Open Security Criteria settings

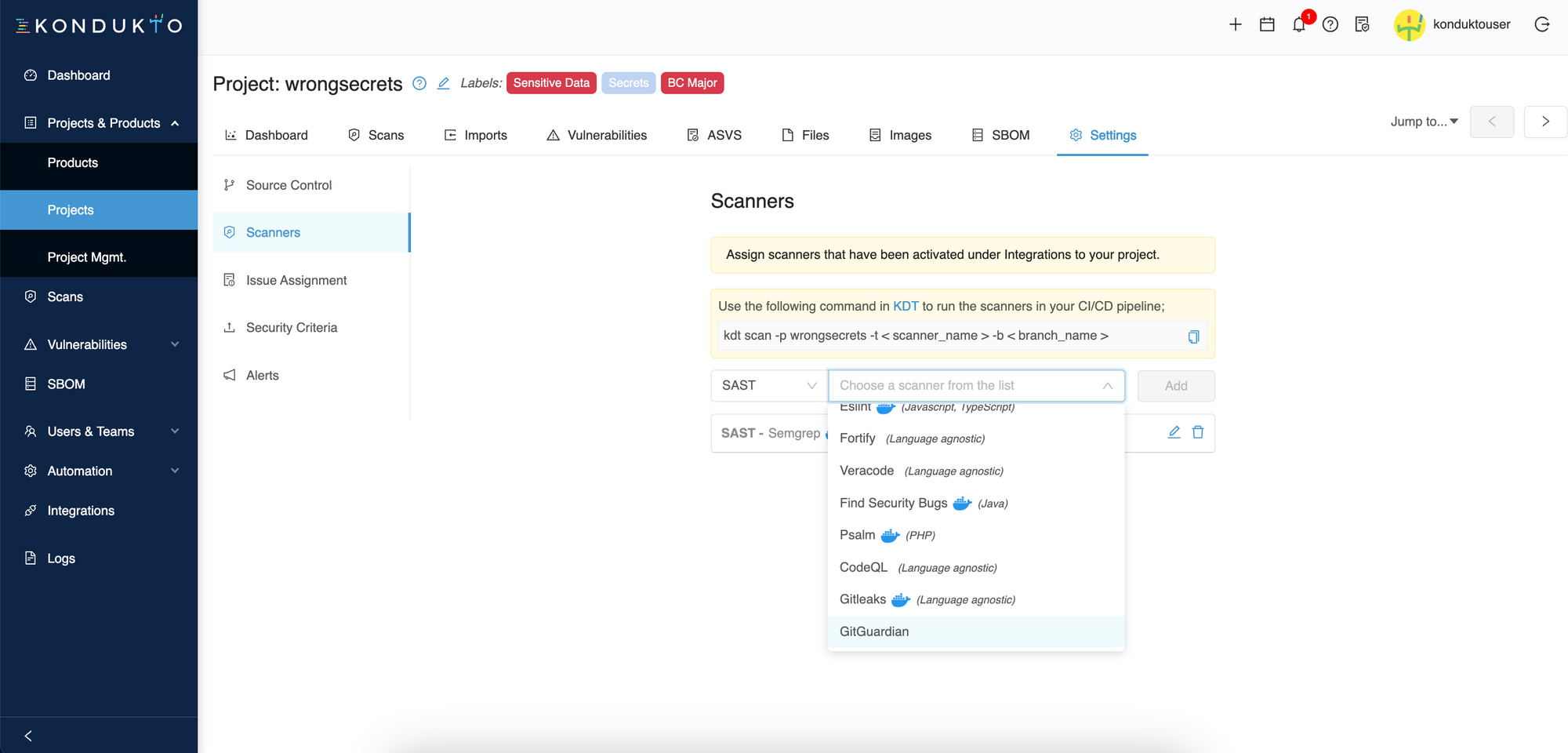point(311,328)
